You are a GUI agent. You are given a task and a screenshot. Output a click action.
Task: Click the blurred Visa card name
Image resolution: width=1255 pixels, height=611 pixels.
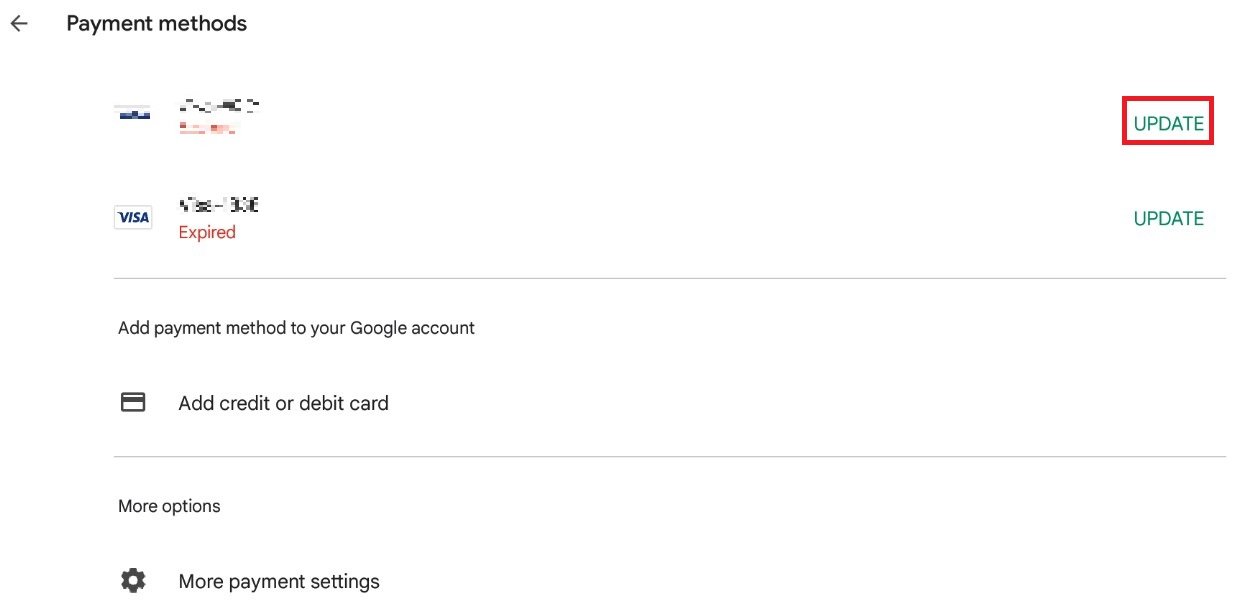tap(218, 205)
